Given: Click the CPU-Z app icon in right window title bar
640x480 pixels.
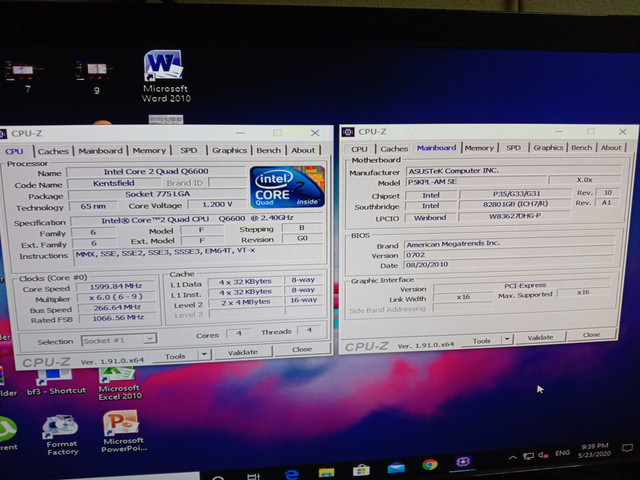Looking at the screenshot, I should [x=348, y=132].
